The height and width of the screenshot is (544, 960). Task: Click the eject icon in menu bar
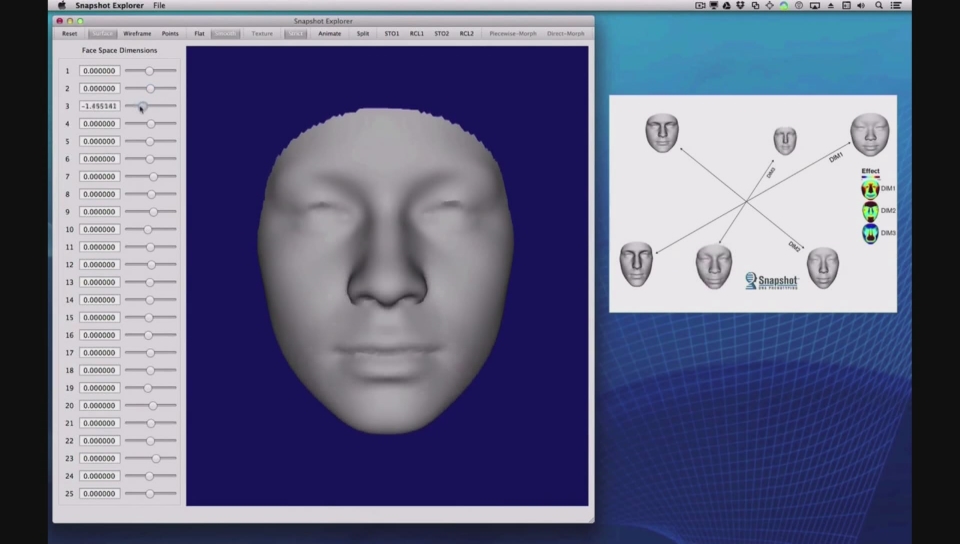(831, 5)
